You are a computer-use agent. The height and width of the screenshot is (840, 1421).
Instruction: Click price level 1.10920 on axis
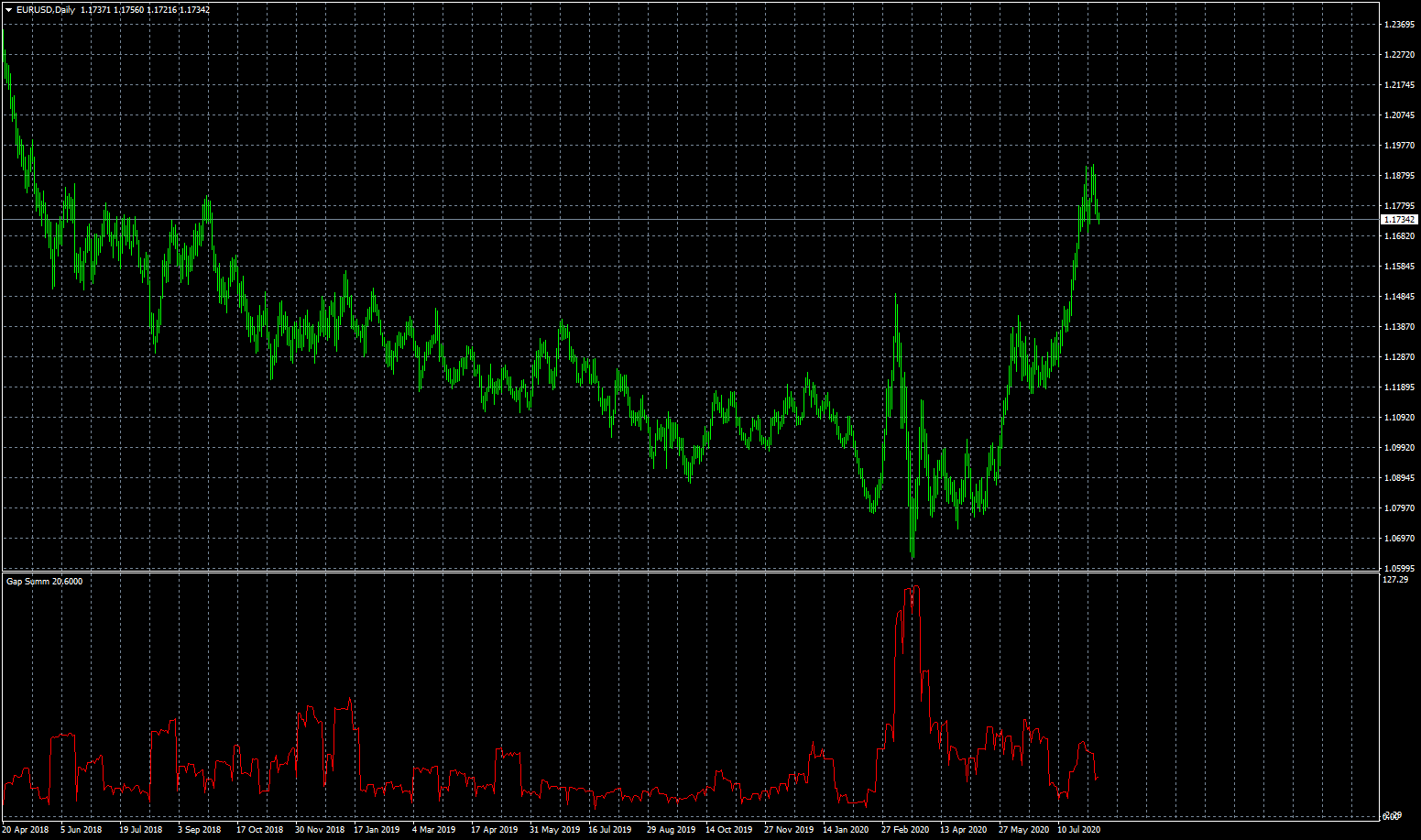[1399, 418]
